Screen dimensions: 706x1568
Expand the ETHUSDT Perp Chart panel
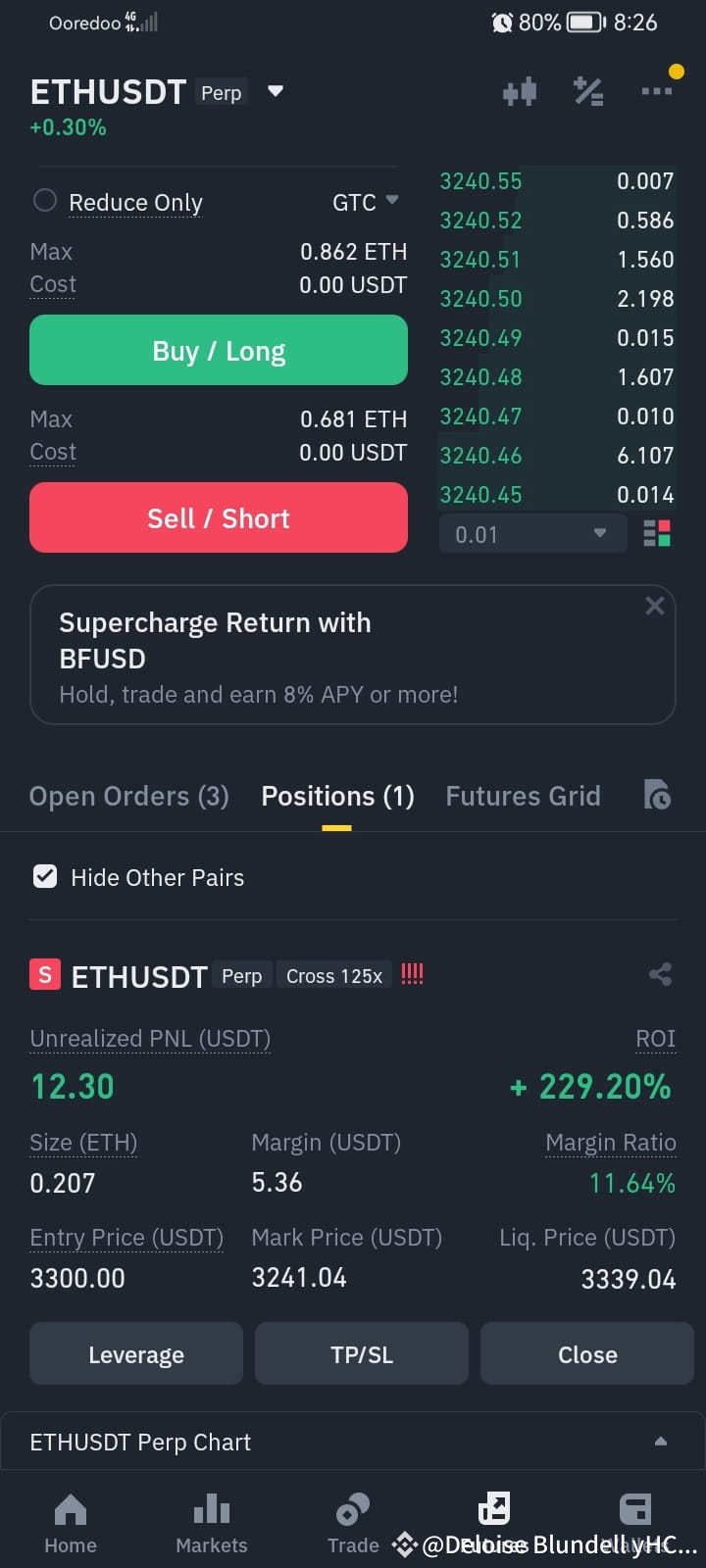[x=661, y=1441]
